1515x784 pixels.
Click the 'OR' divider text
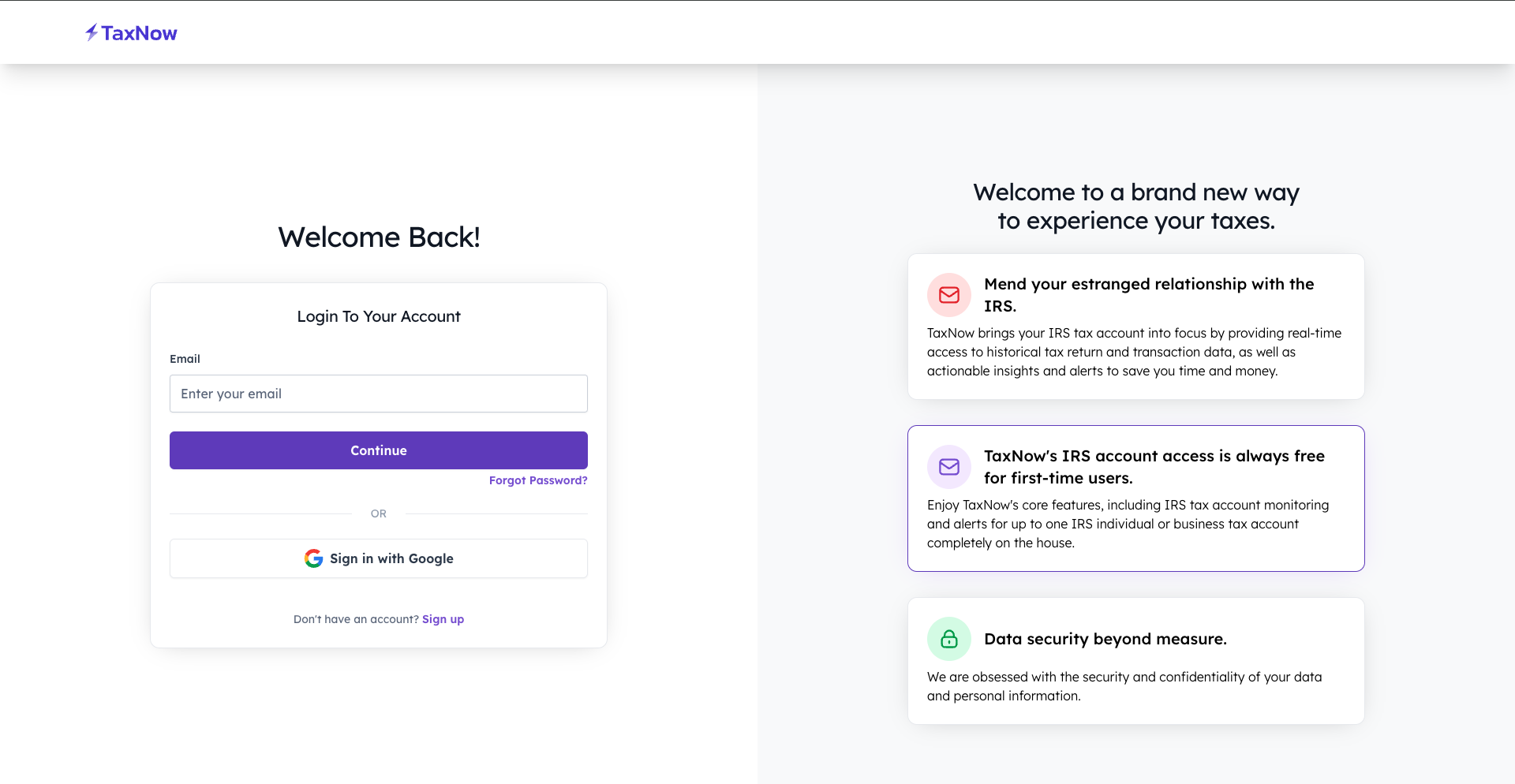click(x=379, y=513)
